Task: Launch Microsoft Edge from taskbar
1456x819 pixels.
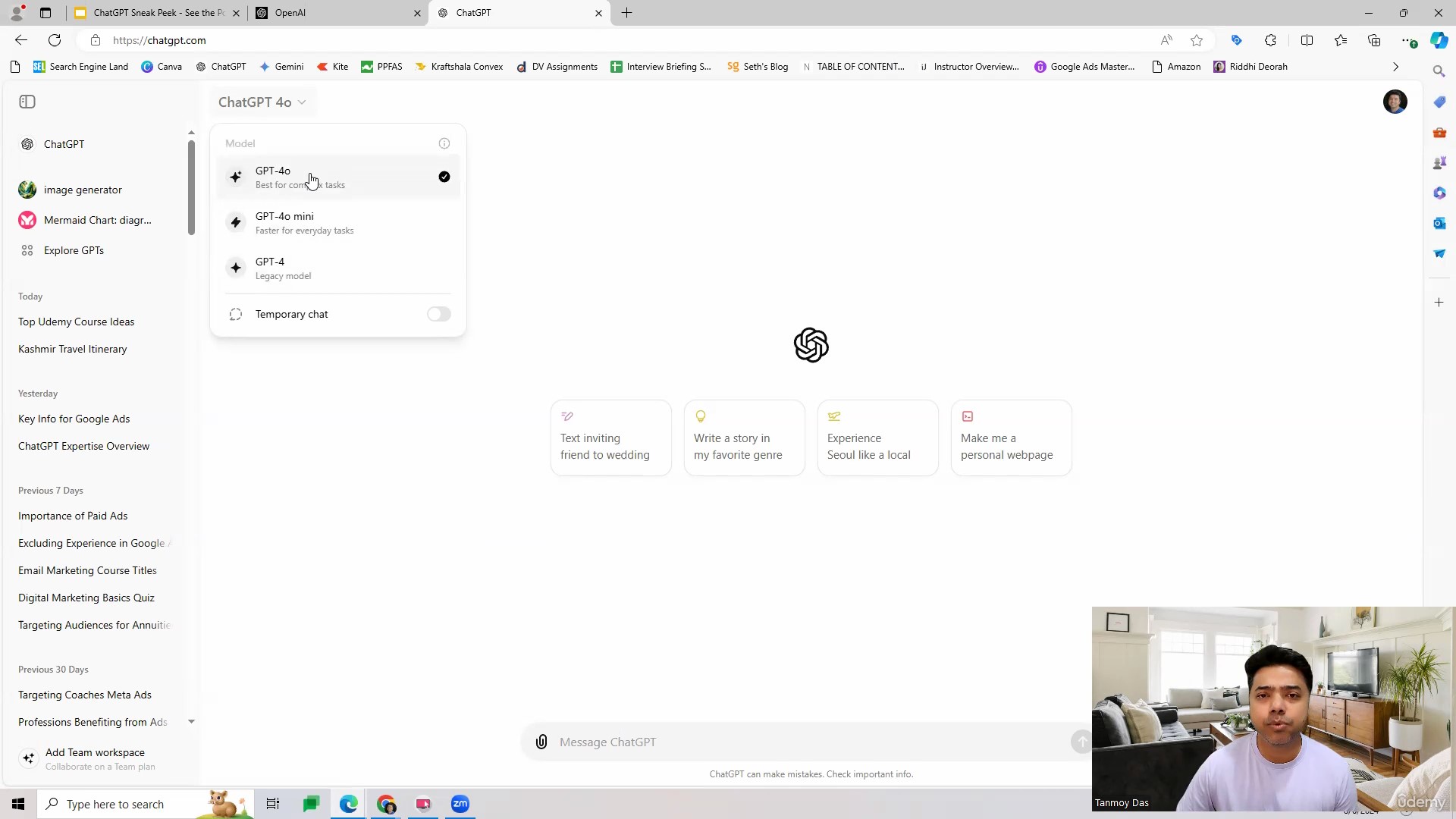Action: pyautogui.click(x=348, y=804)
